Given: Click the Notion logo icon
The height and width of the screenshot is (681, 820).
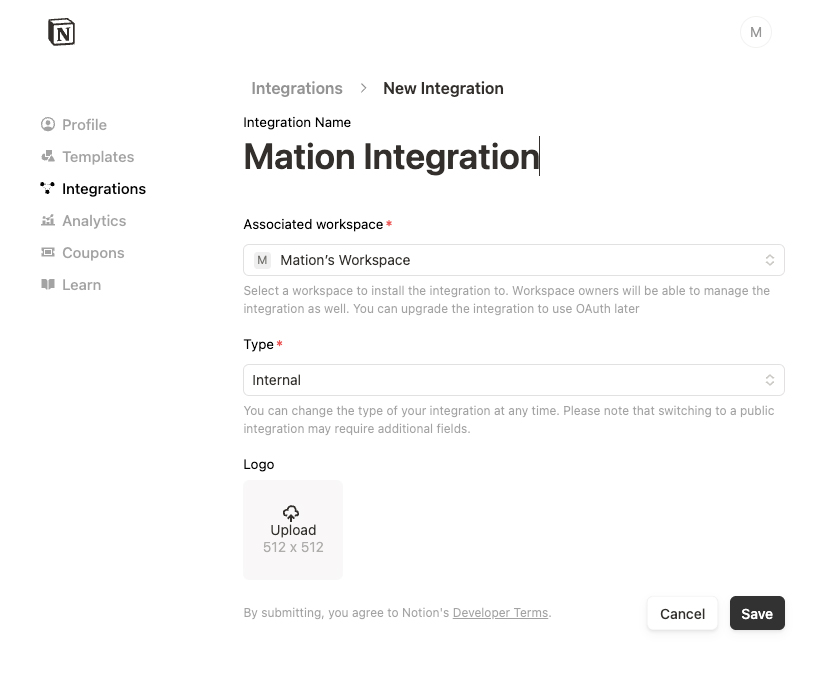Looking at the screenshot, I should (x=62, y=32).
